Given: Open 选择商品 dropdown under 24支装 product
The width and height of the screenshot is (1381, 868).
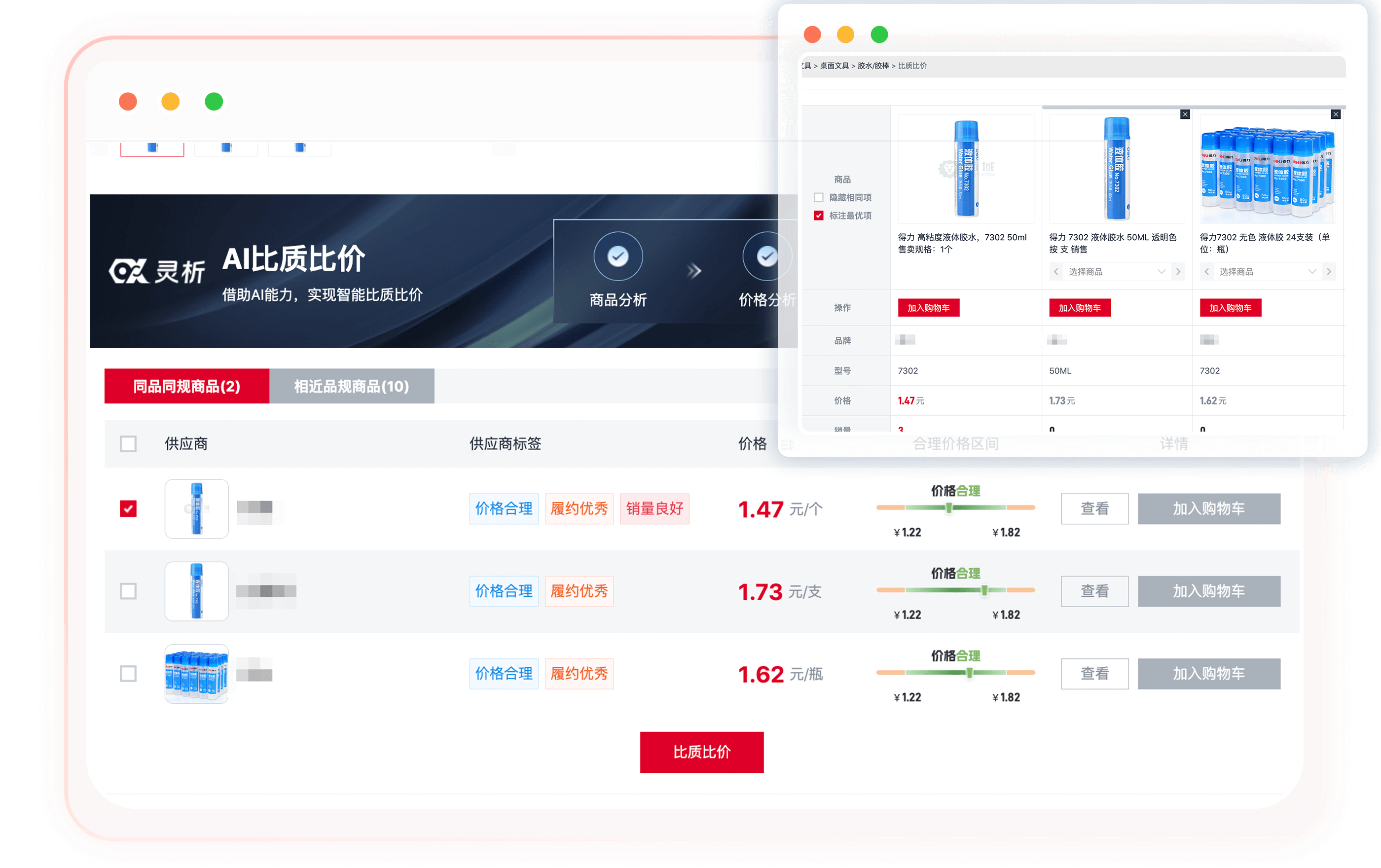Looking at the screenshot, I should [1267, 272].
